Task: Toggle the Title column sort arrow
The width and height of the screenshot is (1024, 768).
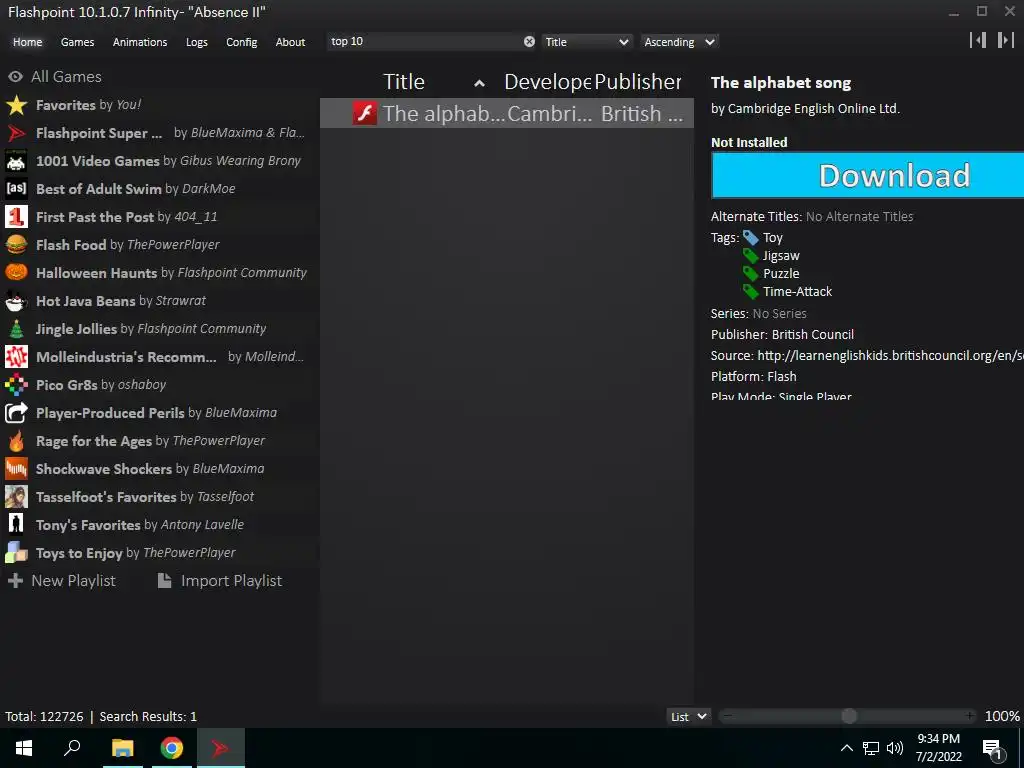Action: (x=479, y=83)
